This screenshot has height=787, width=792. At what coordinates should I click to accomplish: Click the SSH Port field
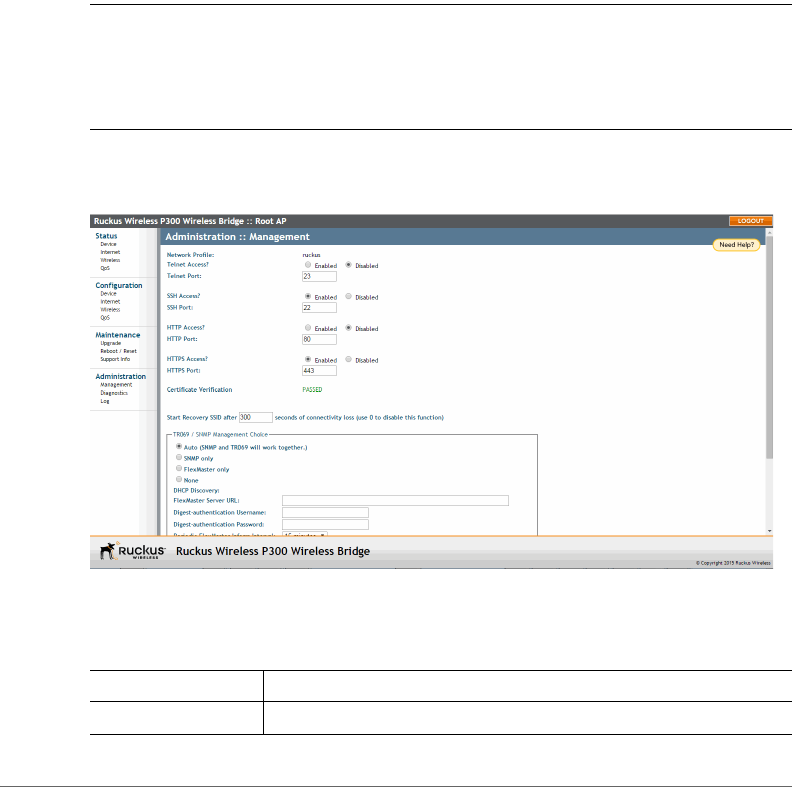pos(319,308)
